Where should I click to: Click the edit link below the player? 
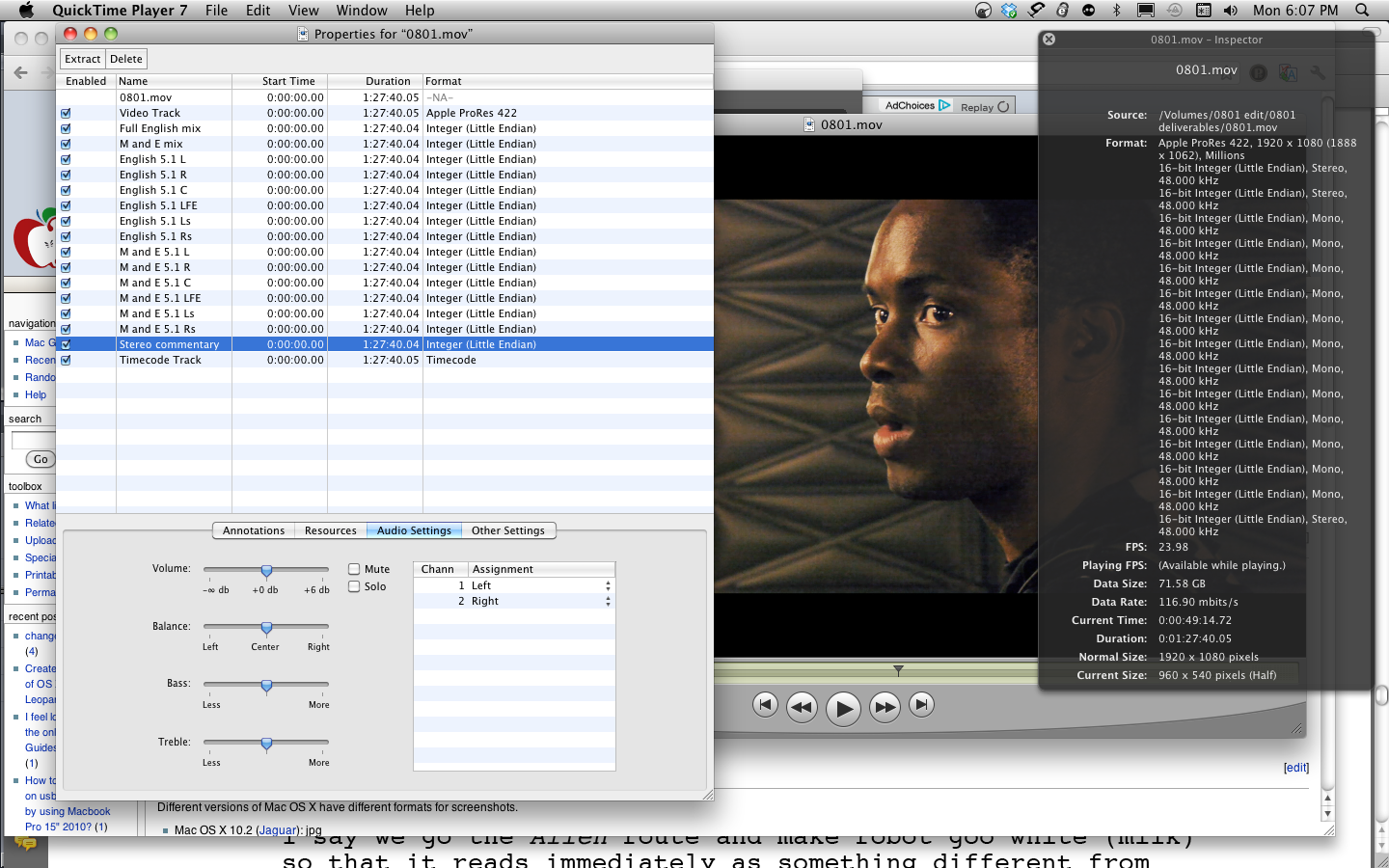(1295, 768)
